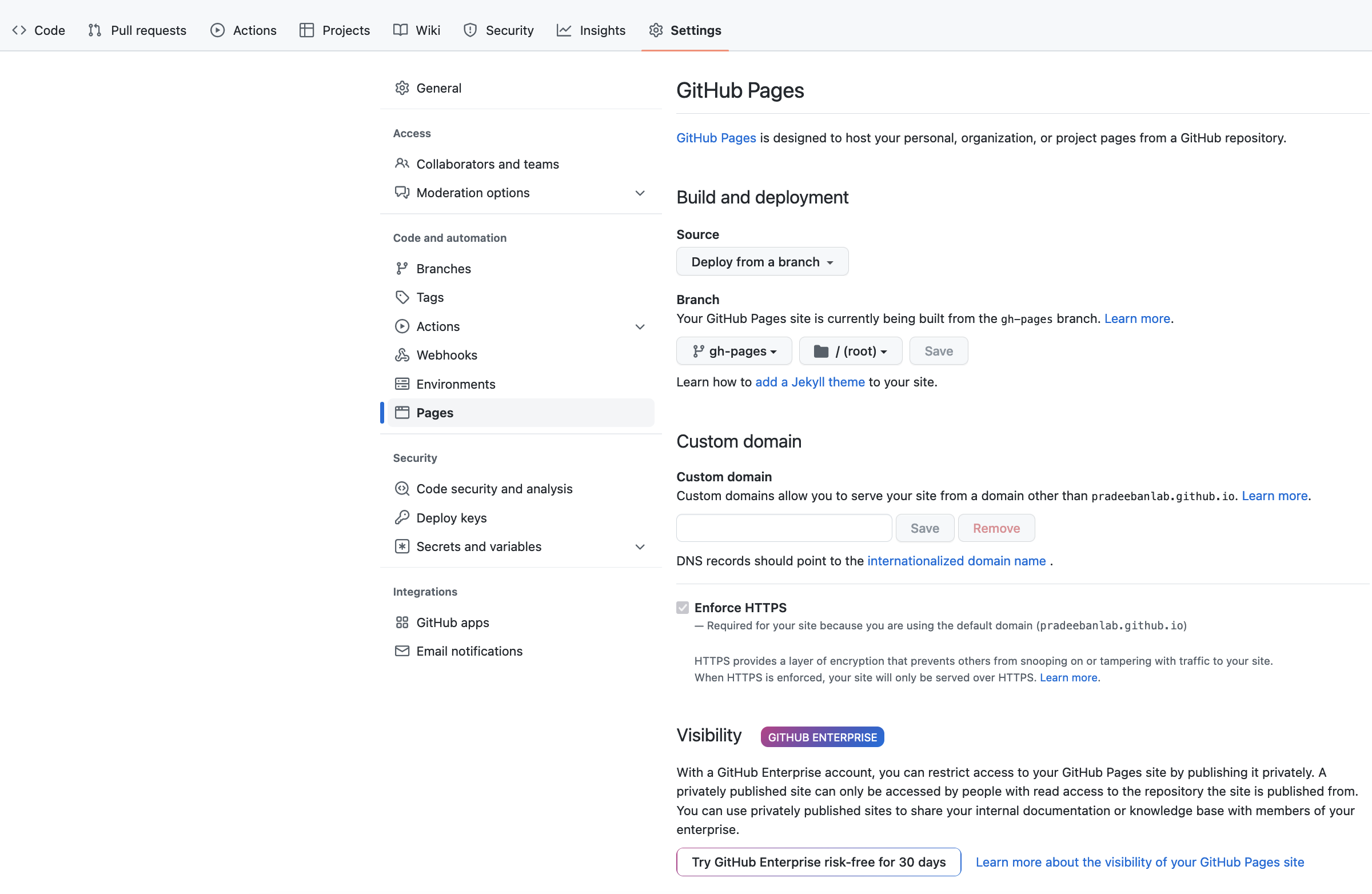The width and height of the screenshot is (1372, 894).
Task: Click the Email notifications icon in sidebar
Action: pos(402,651)
